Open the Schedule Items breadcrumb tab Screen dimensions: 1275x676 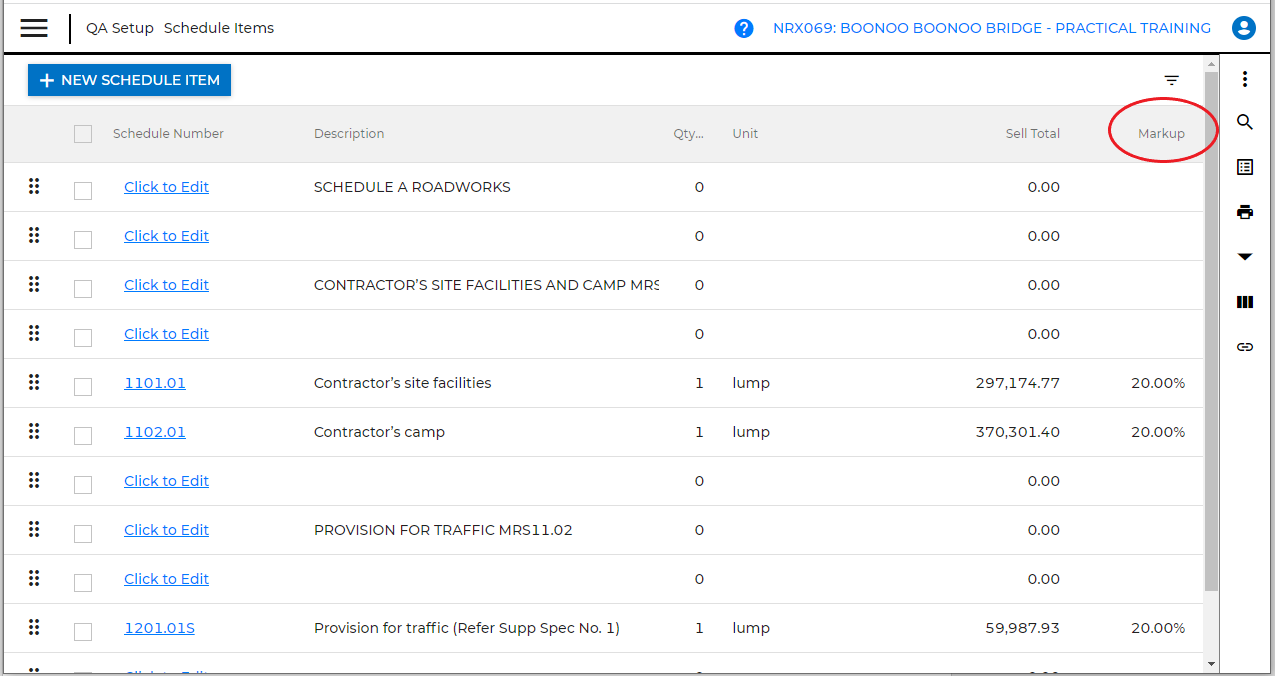tap(221, 27)
